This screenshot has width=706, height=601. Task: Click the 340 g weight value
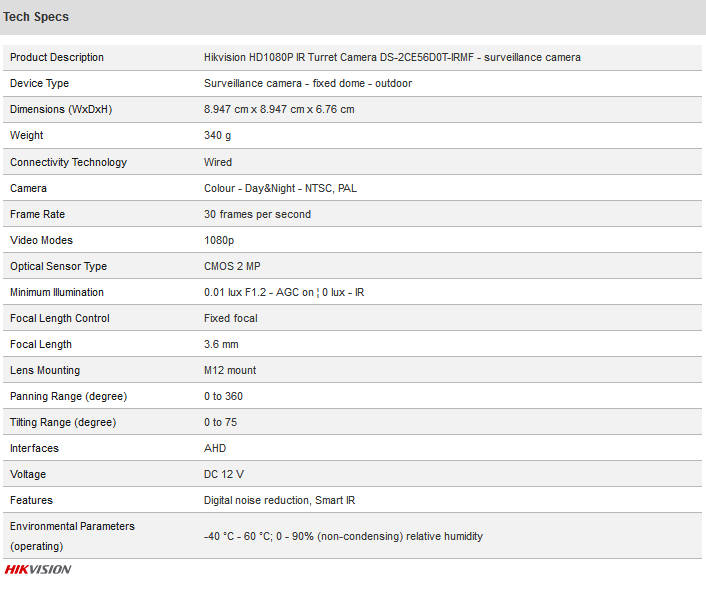pyautogui.click(x=218, y=135)
